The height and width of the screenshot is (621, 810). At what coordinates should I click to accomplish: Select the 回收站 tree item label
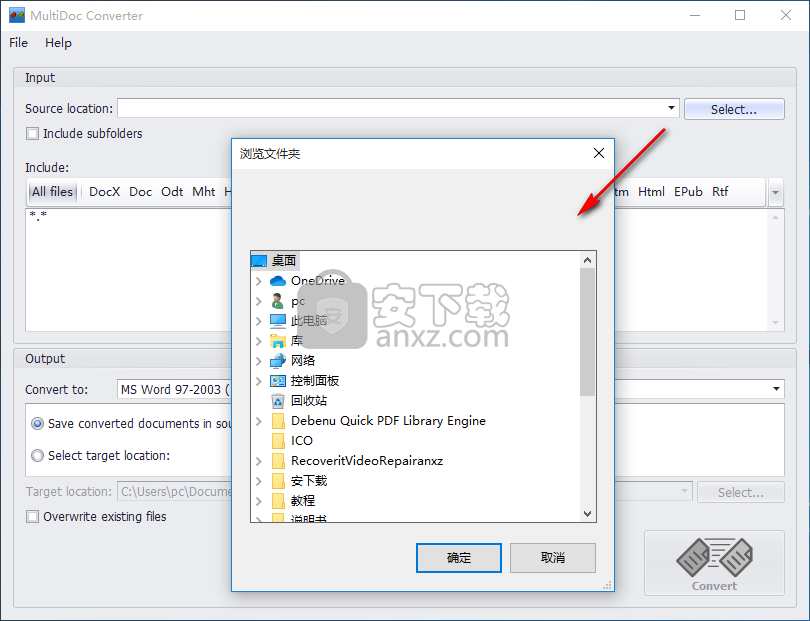[309, 401]
